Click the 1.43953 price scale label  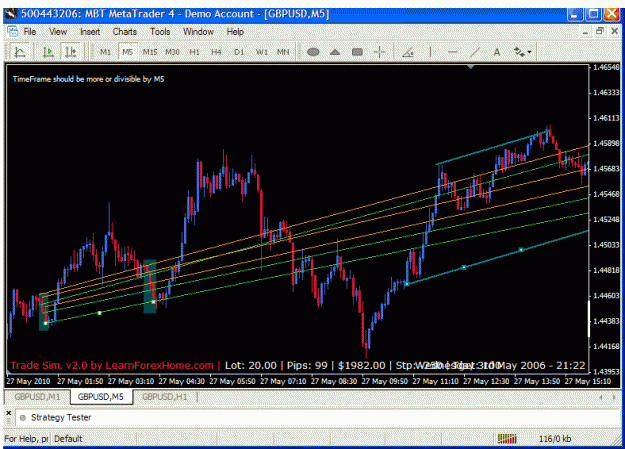pos(607,372)
